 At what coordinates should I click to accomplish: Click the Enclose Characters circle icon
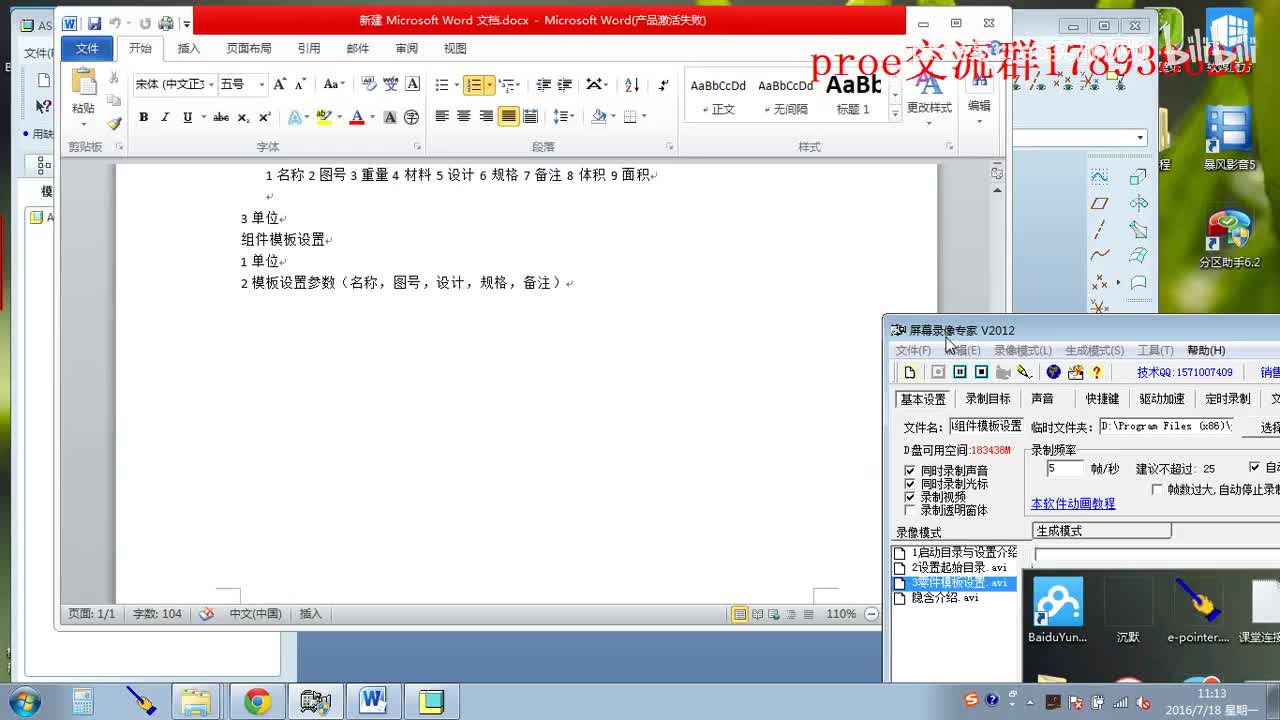tap(411, 117)
